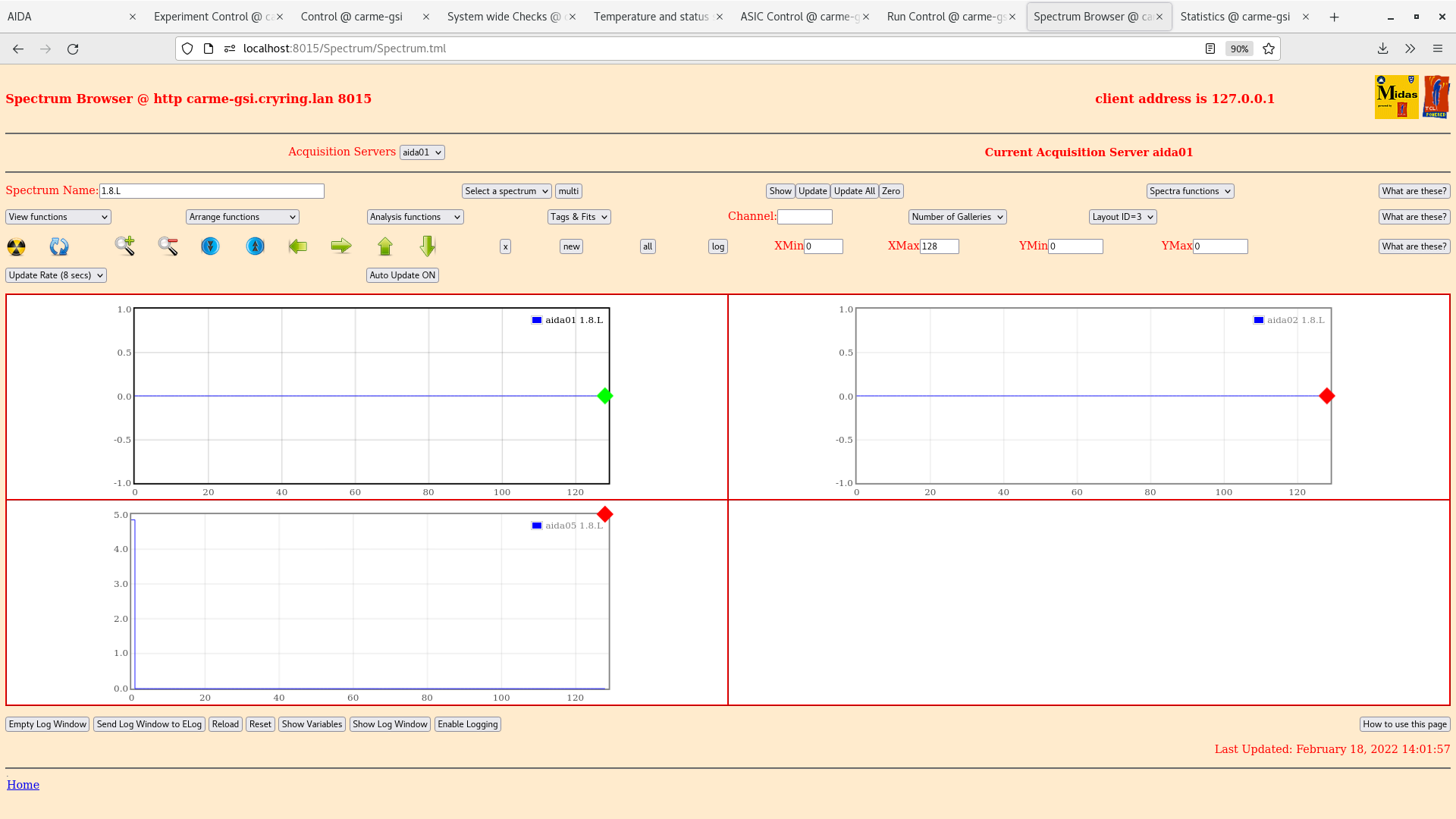
Task: Switch to the Run Control tab
Action: [x=944, y=17]
